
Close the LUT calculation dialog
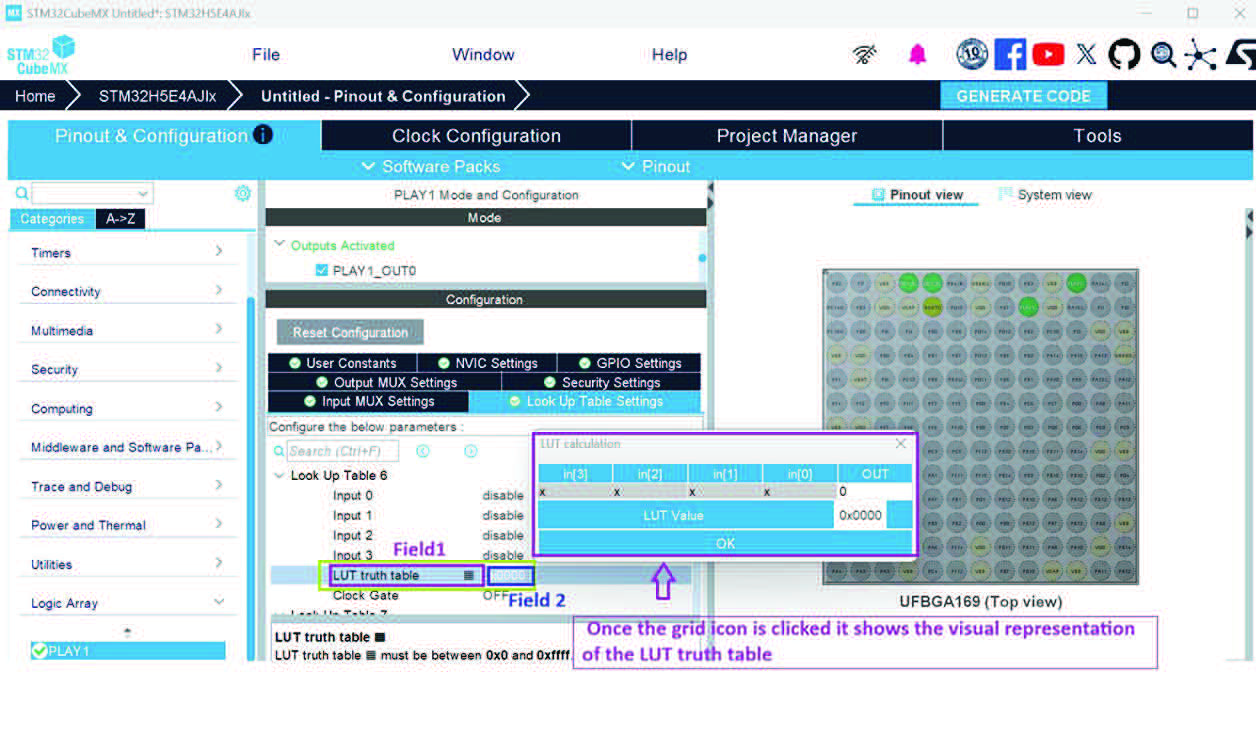click(900, 443)
